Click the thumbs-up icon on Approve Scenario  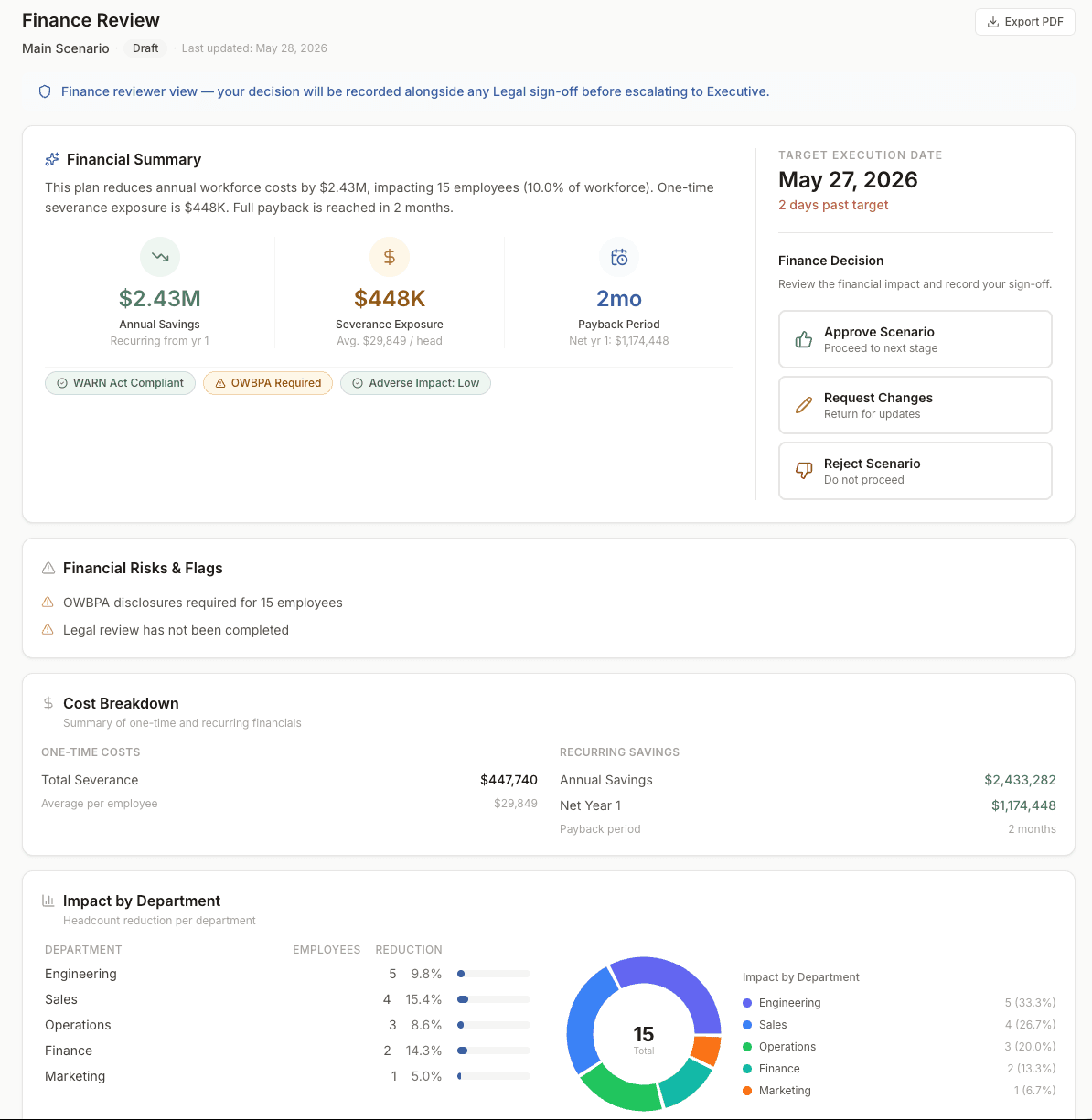[804, 339]
